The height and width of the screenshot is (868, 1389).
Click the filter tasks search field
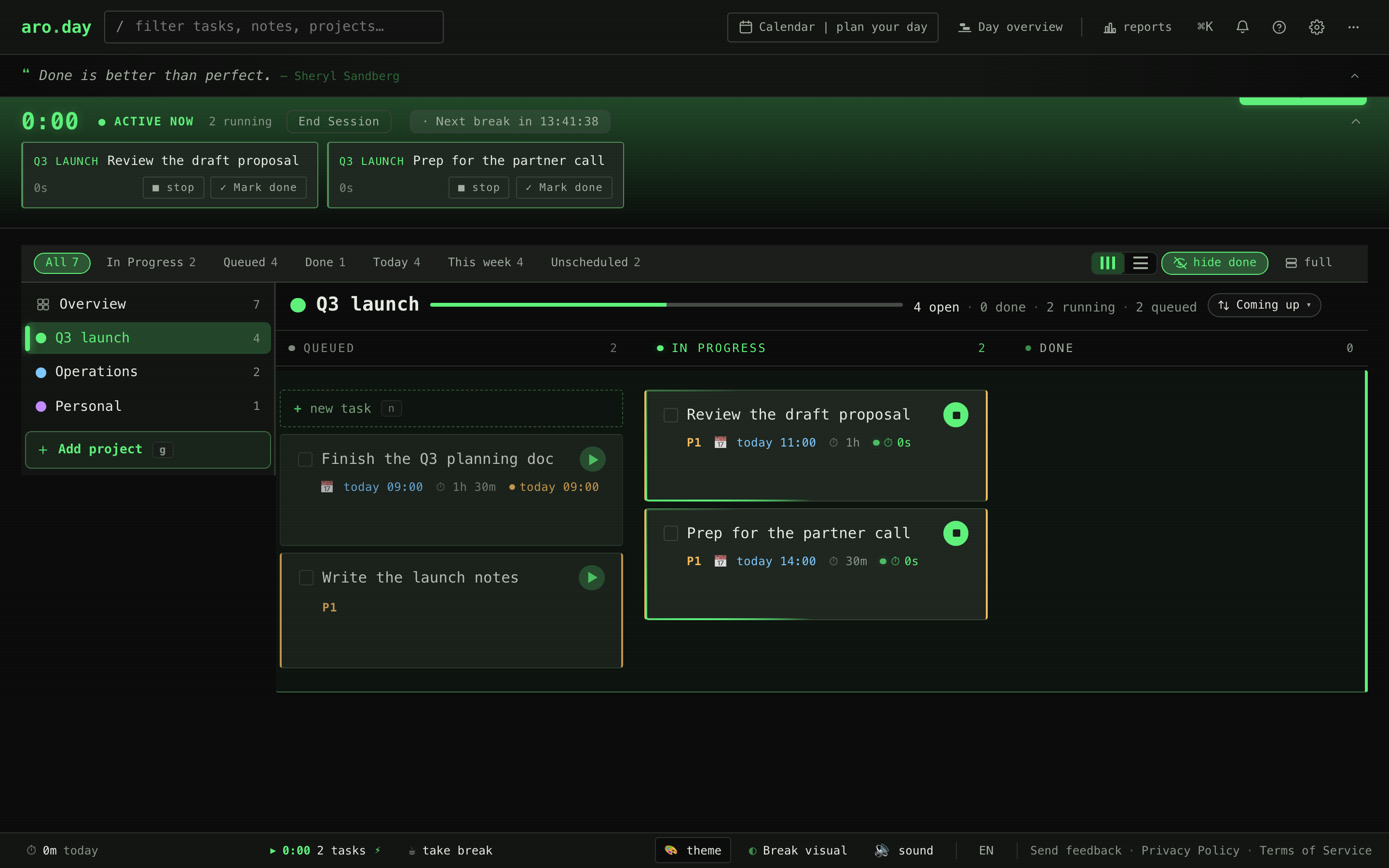pos(274,27)
